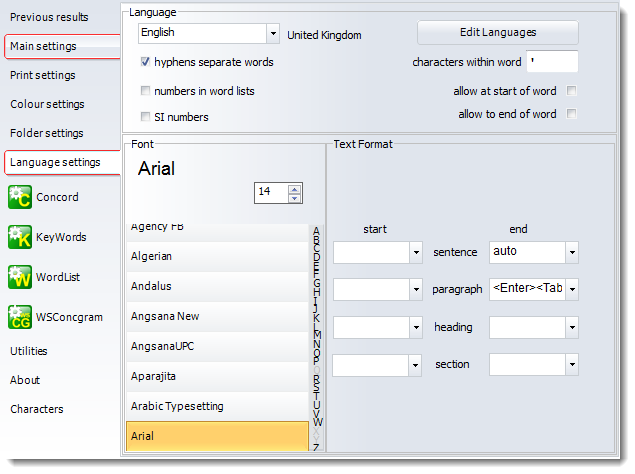Go to Colour settings
635x474 pixels.
pyautogui.click(x=47, y=104)
